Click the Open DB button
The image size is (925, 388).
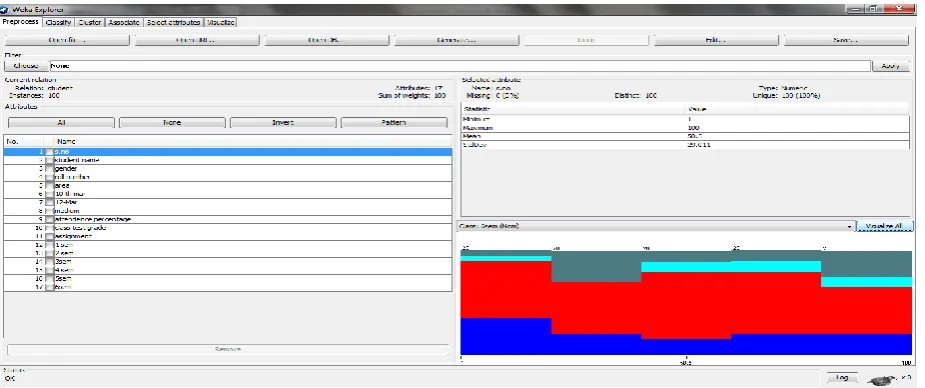pyautogui.click(x=327, y=40)
